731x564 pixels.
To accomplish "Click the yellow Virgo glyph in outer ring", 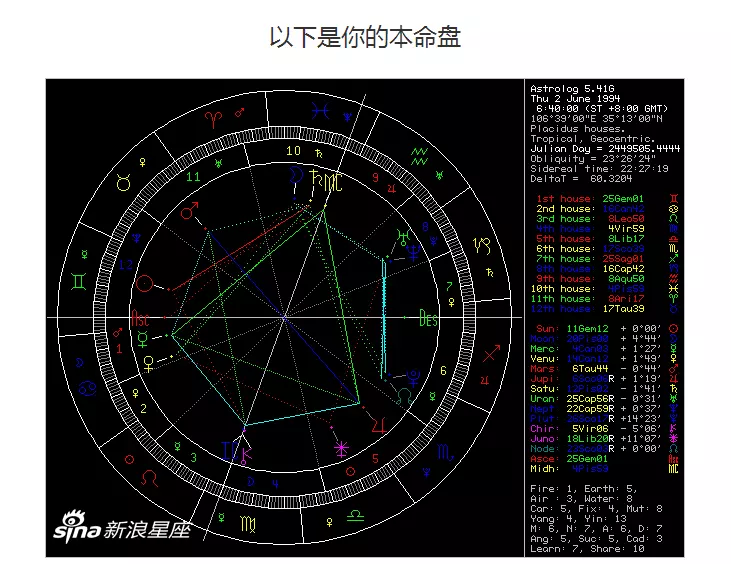I will tap(248, 524).
